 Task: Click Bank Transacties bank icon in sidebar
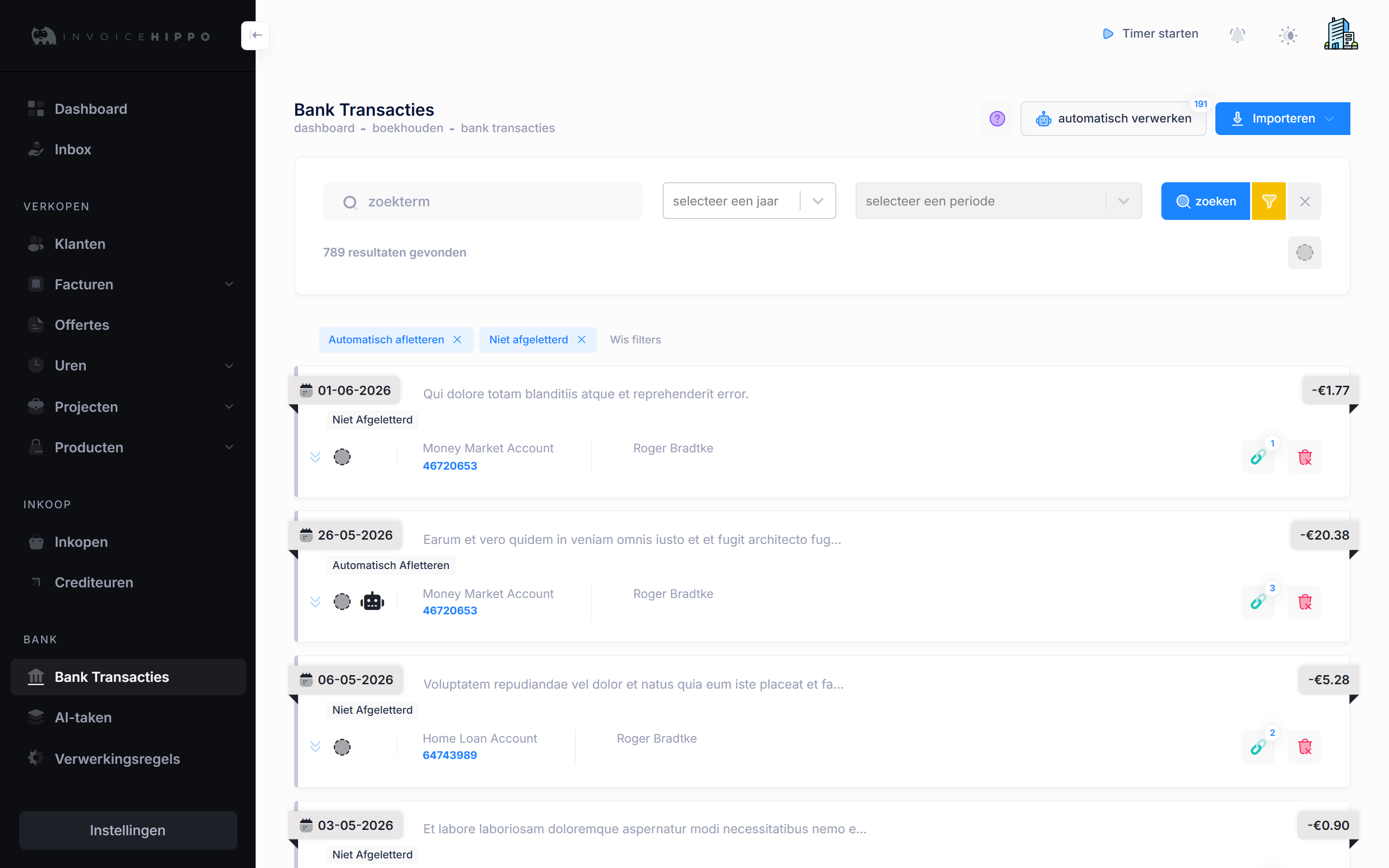click(36, 677)
